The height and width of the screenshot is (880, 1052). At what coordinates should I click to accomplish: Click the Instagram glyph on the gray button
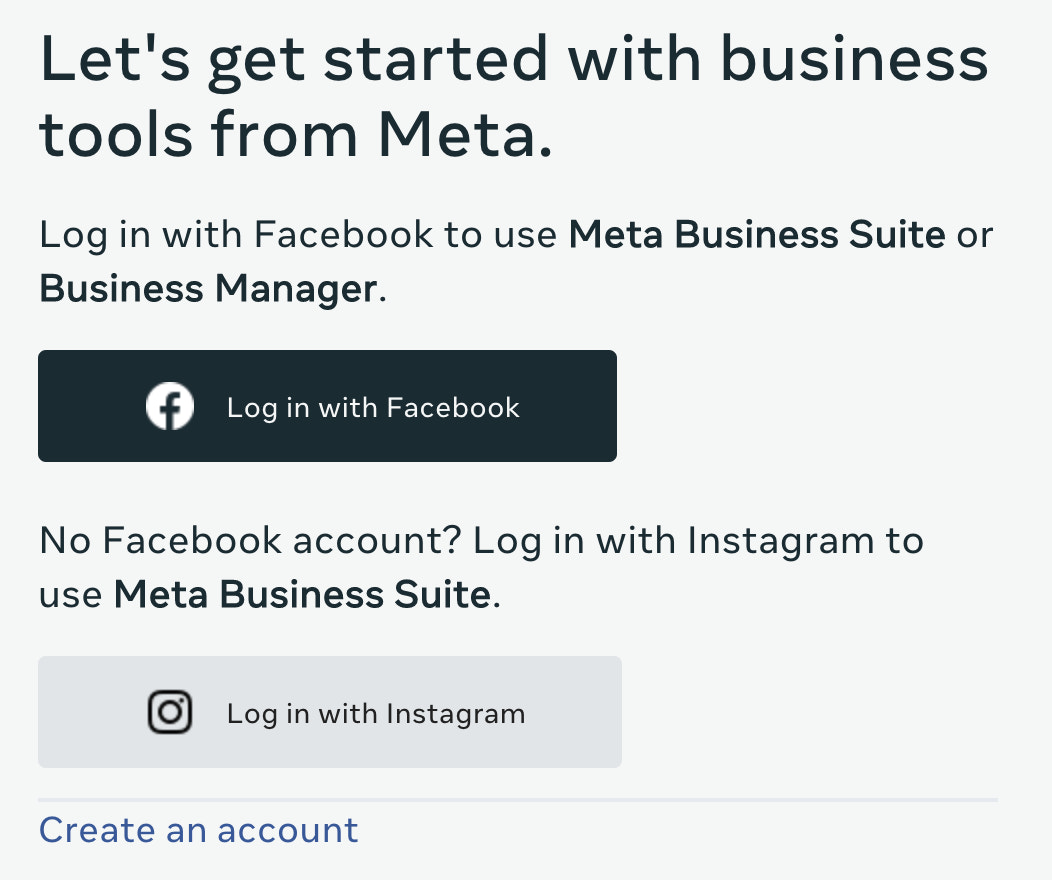pos(170,712)
